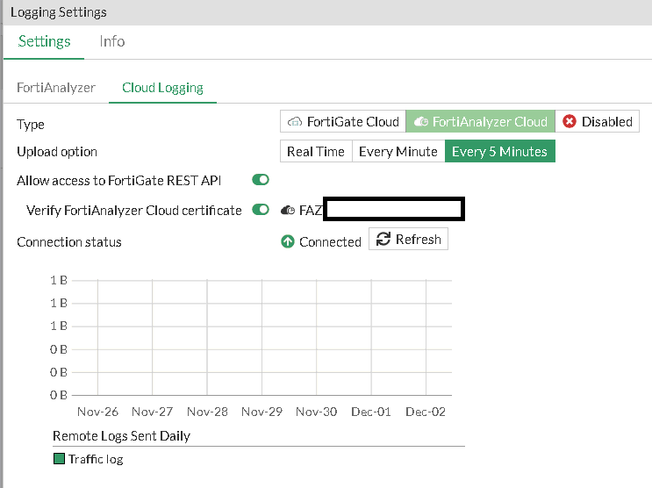
Task: Click the Traffic log green swatch
Action: (59, 459)
